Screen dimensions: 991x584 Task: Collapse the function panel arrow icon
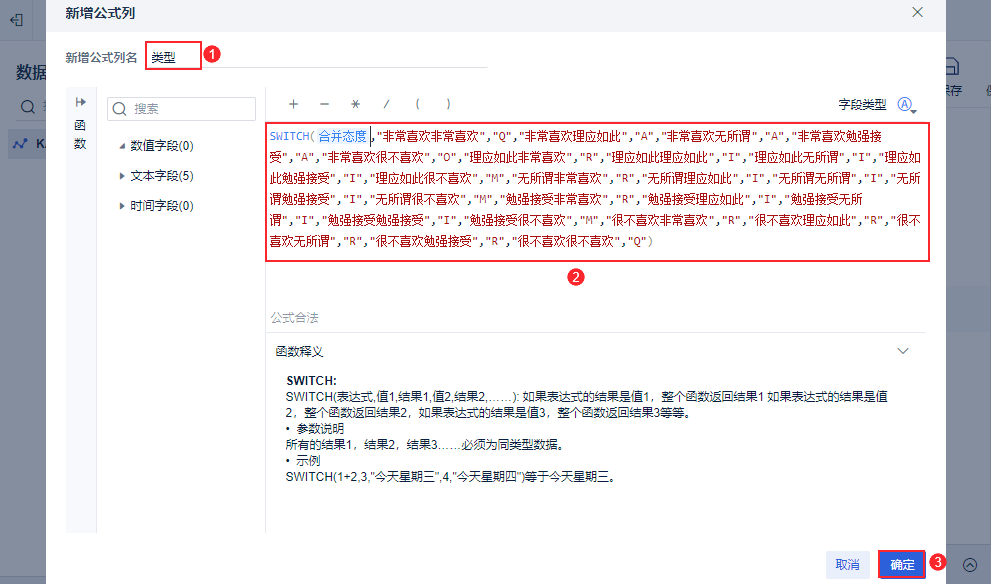(80, 102)
